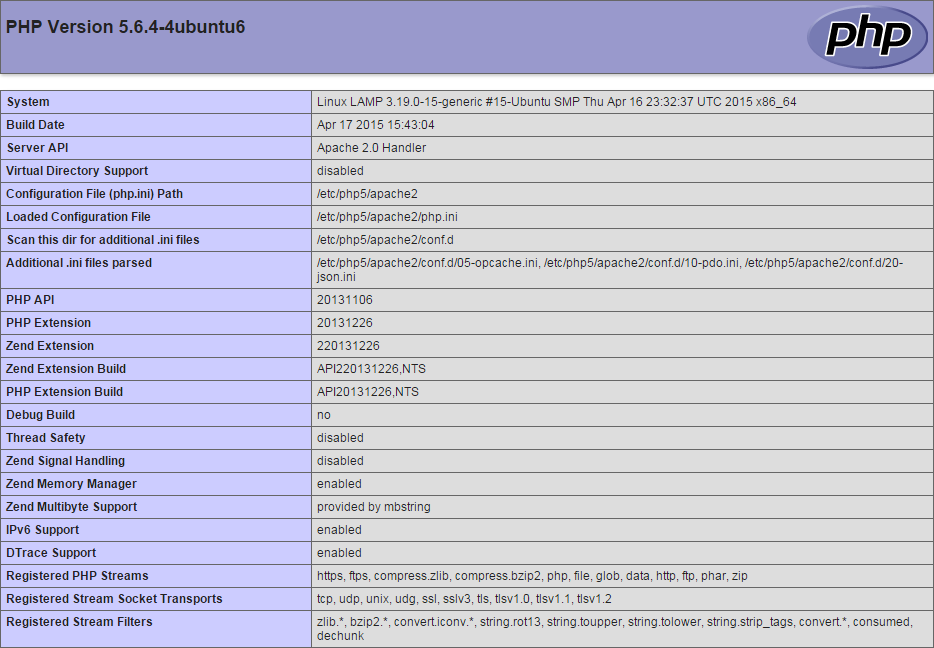Select "disabled" in the Zend Signal Handling row

[x=340, y=461]
